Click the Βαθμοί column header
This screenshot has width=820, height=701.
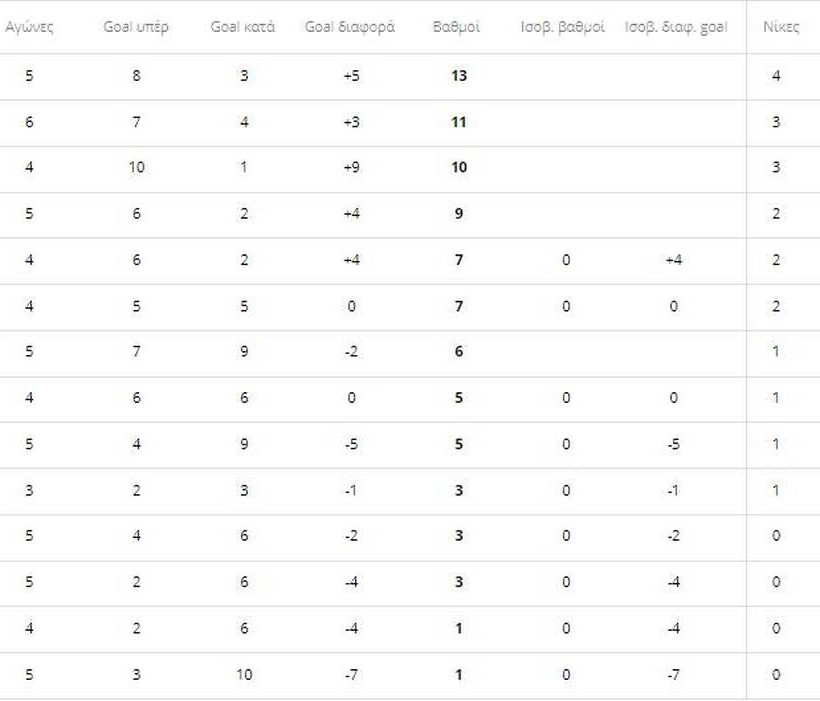(457, 27)
